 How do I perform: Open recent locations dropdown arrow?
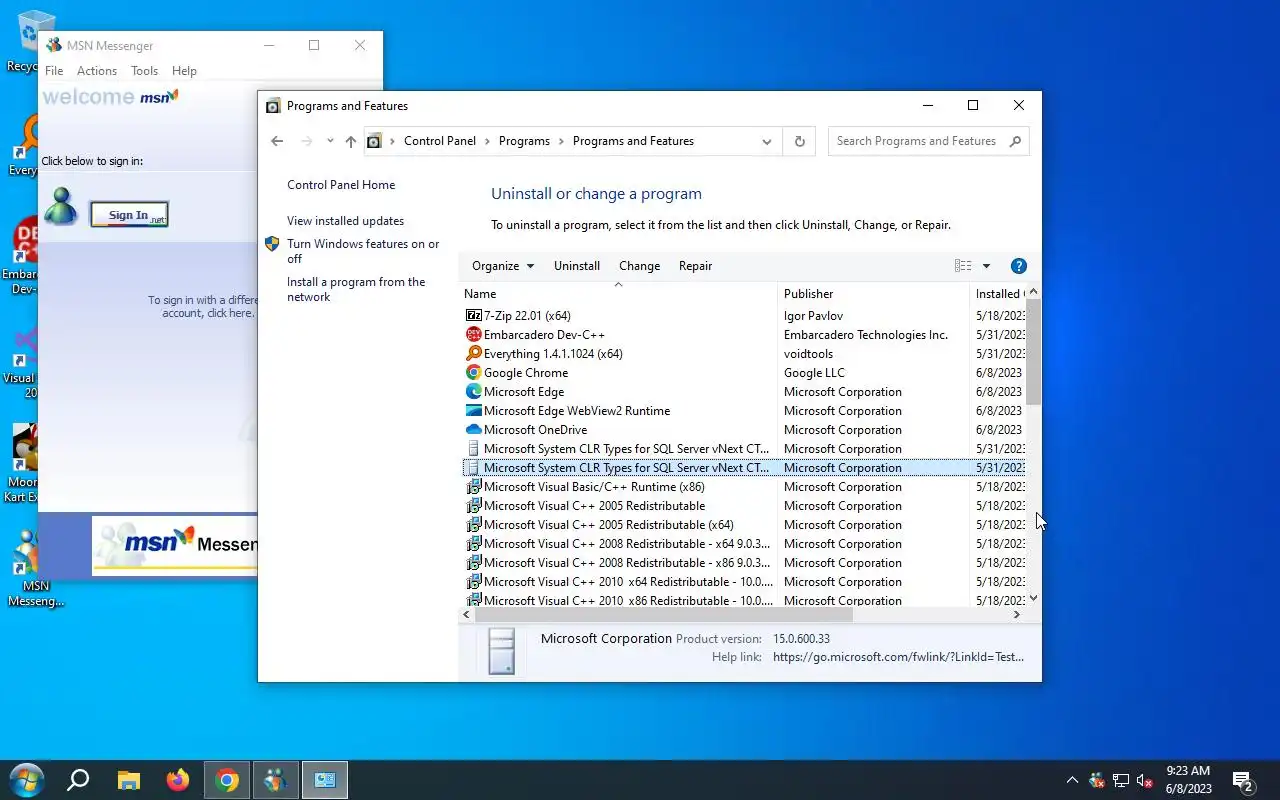pos(330,141)
